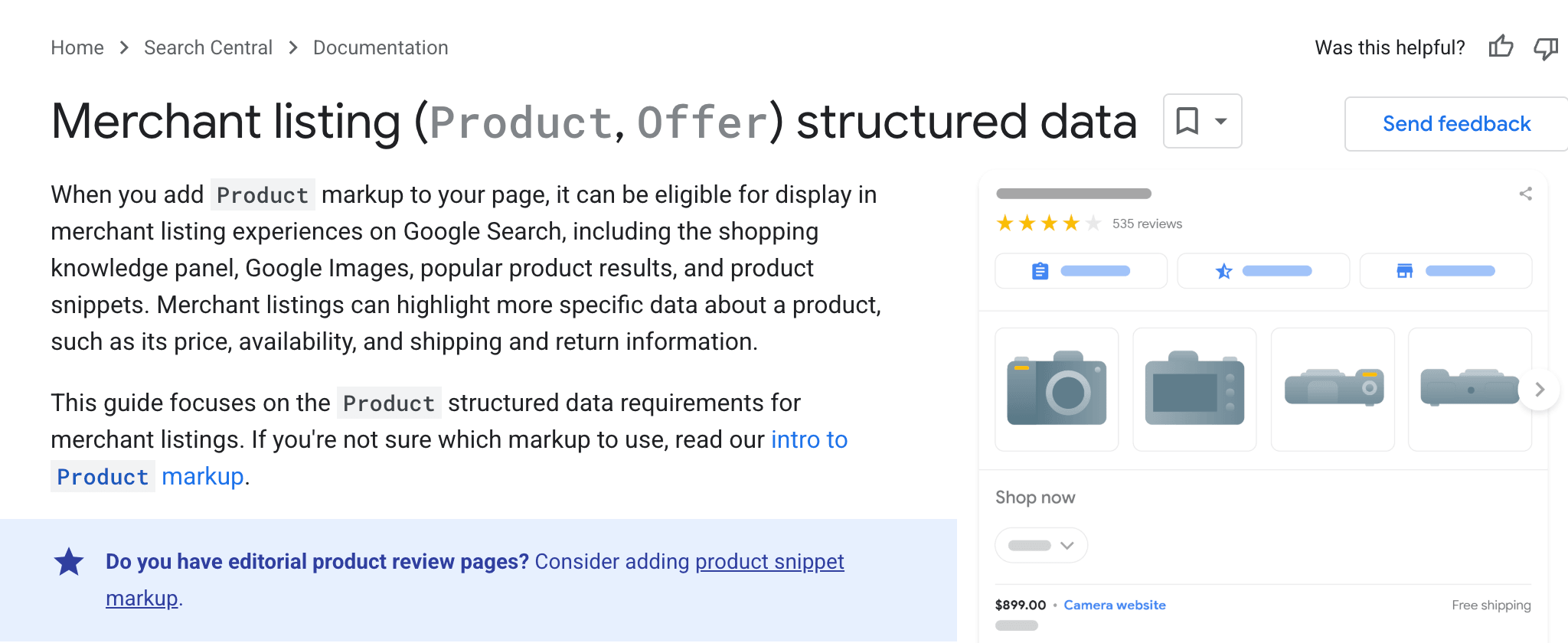The image size is (1568, 643).
Task: Click the share icon on the product card
Action: pyautogui.click(x=1526, y=194)
